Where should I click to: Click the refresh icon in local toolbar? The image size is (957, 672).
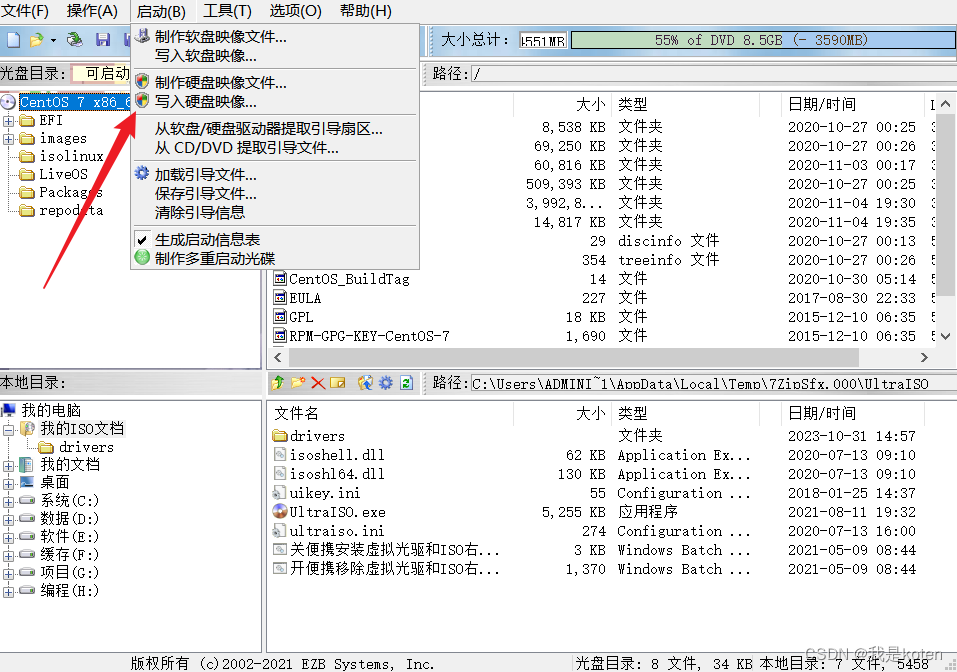pyautogui.click(x=406, y=383)
